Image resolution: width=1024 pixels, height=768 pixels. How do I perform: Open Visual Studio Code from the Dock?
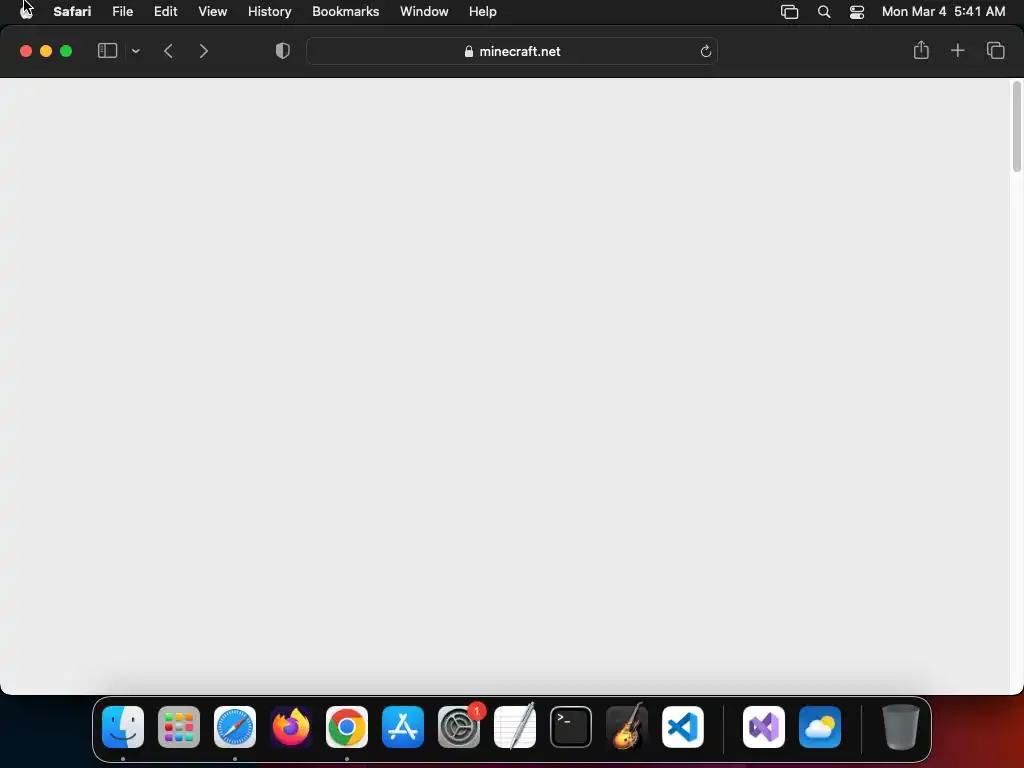(683, 727)
